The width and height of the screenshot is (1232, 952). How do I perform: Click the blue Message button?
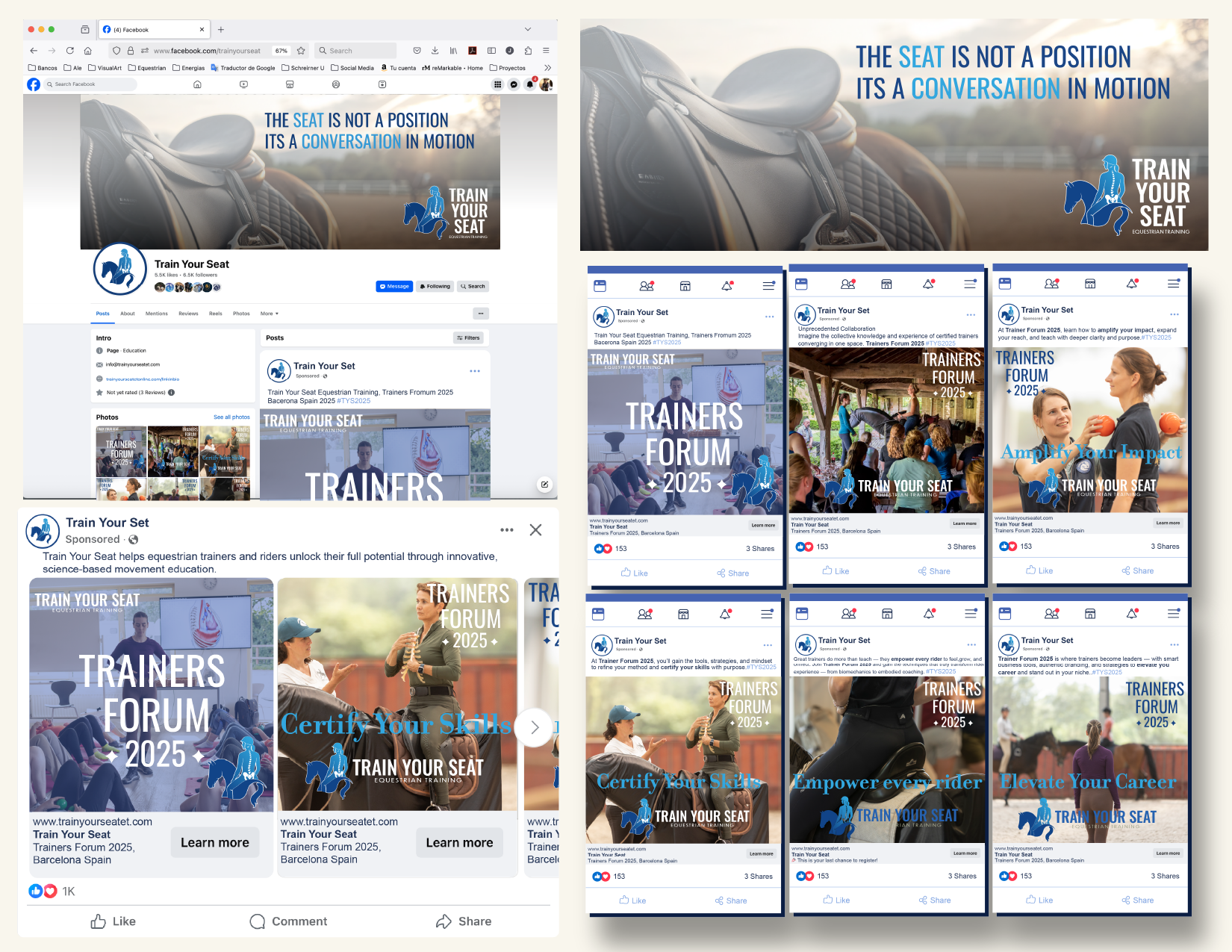[394, 286]
